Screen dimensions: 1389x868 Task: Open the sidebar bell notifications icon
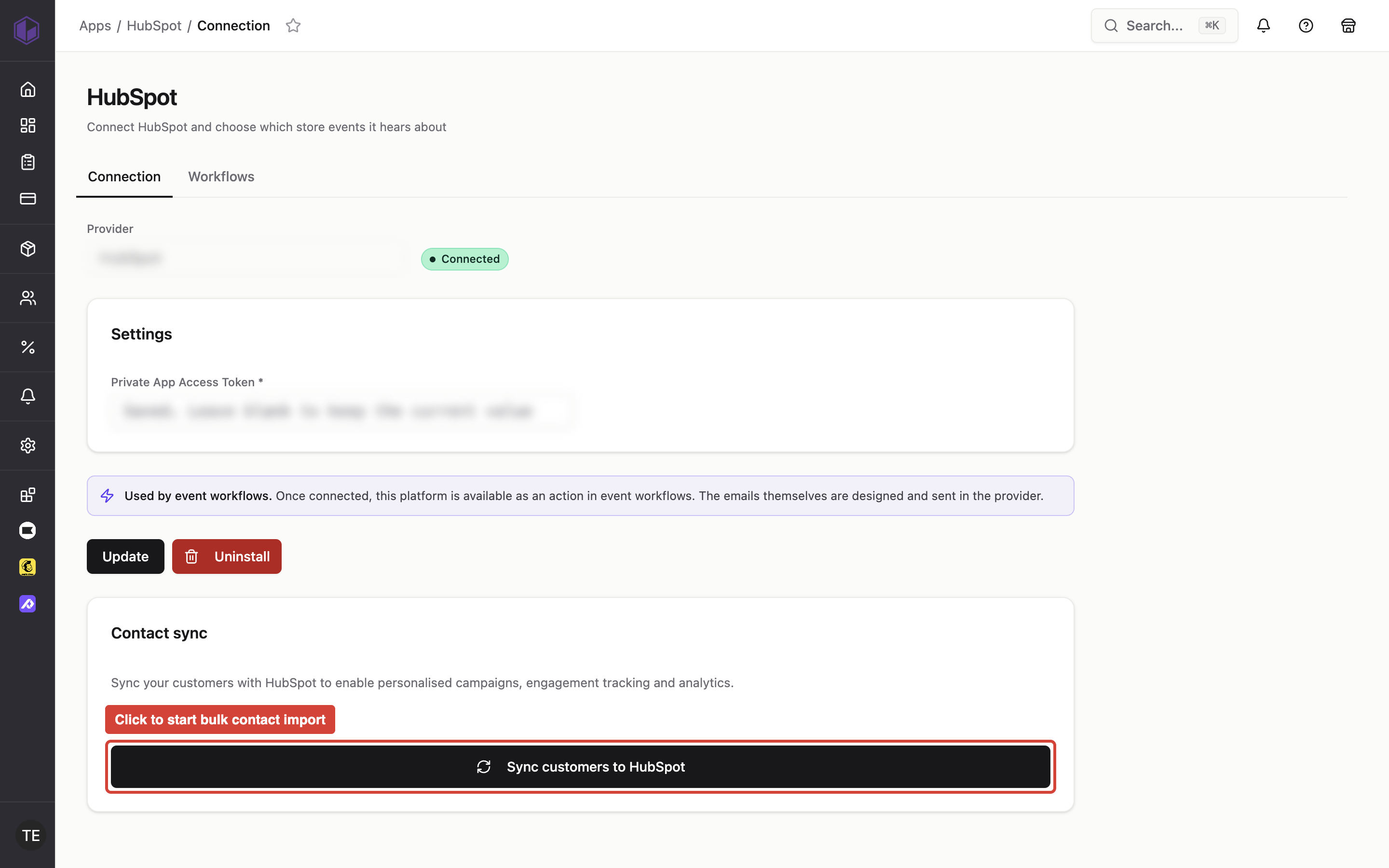point(27,396)
